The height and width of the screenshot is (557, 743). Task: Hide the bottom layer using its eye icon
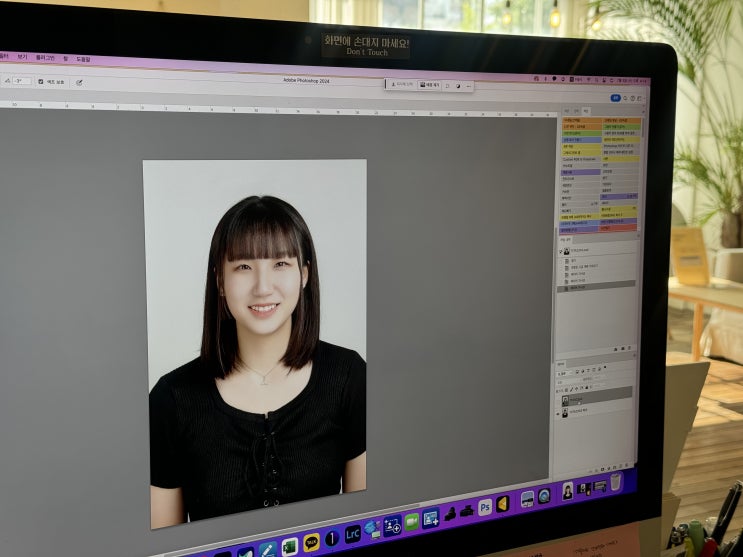pyautogui.click(x=558, y=413)
